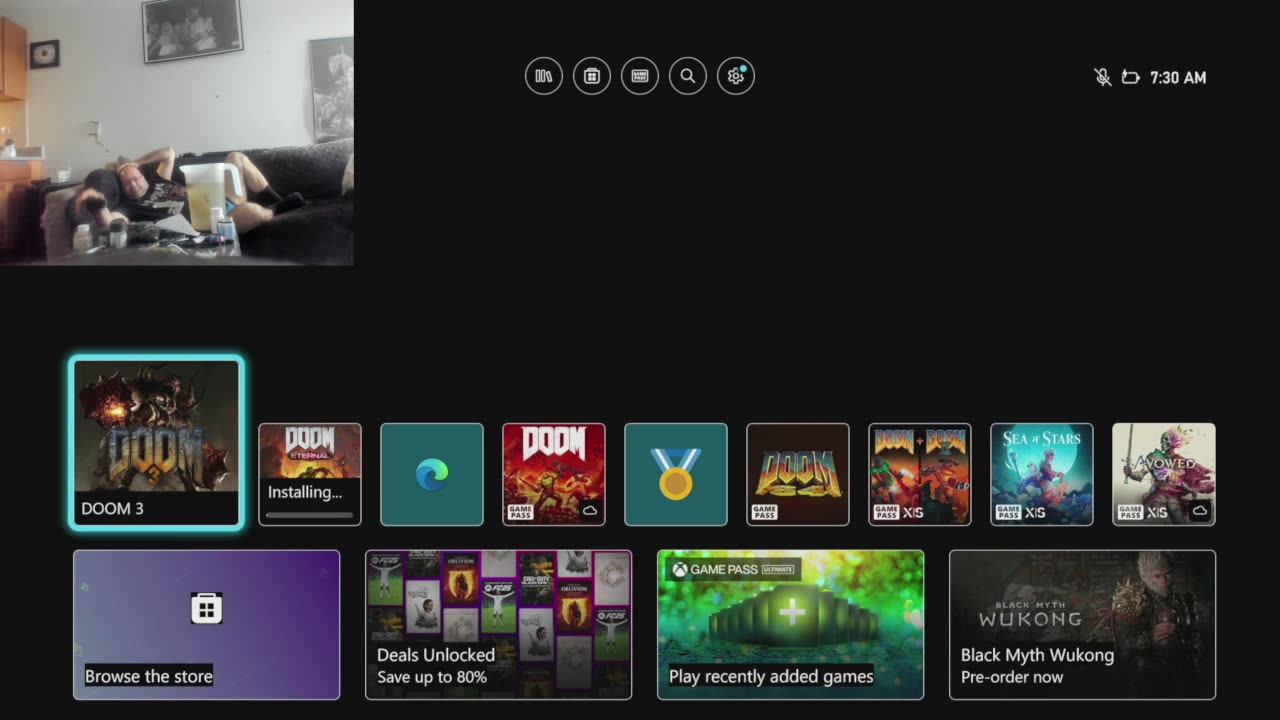Click the DOOM 3 title label
Image resolution: width=1280 pixels, height=720 pixels.
[112, 509]
